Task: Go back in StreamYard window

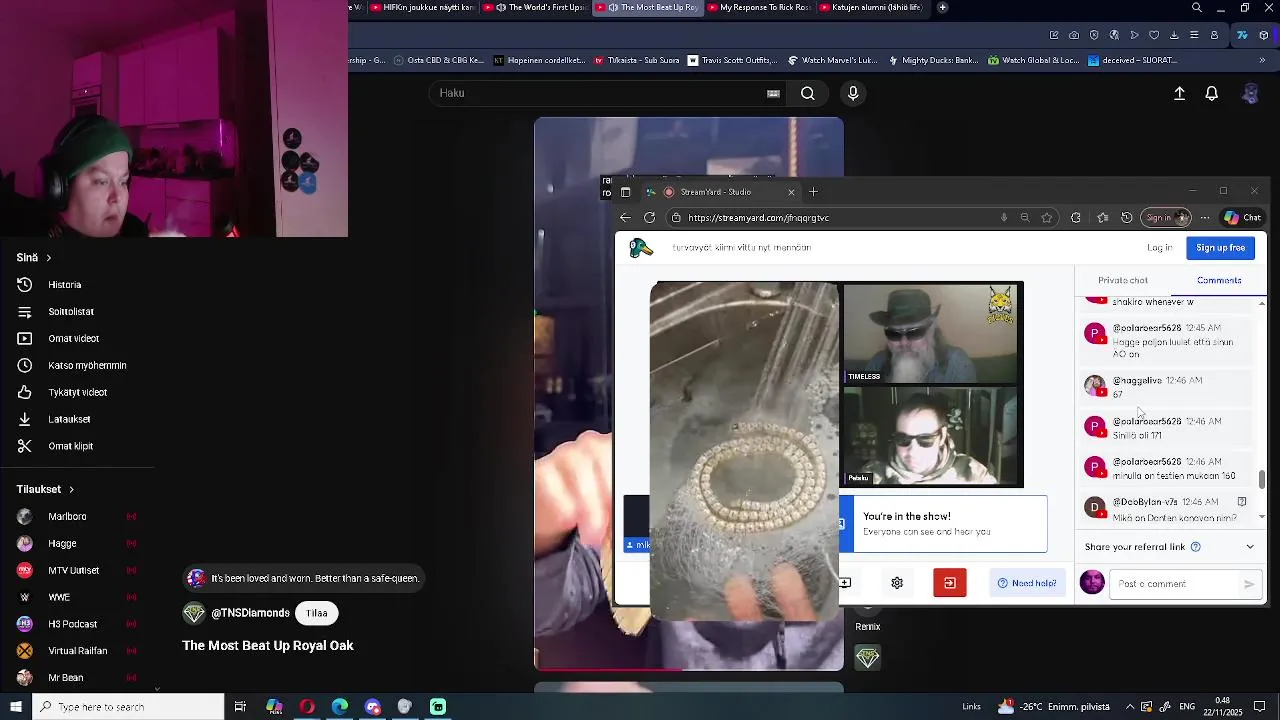Action: coord(625,218)
